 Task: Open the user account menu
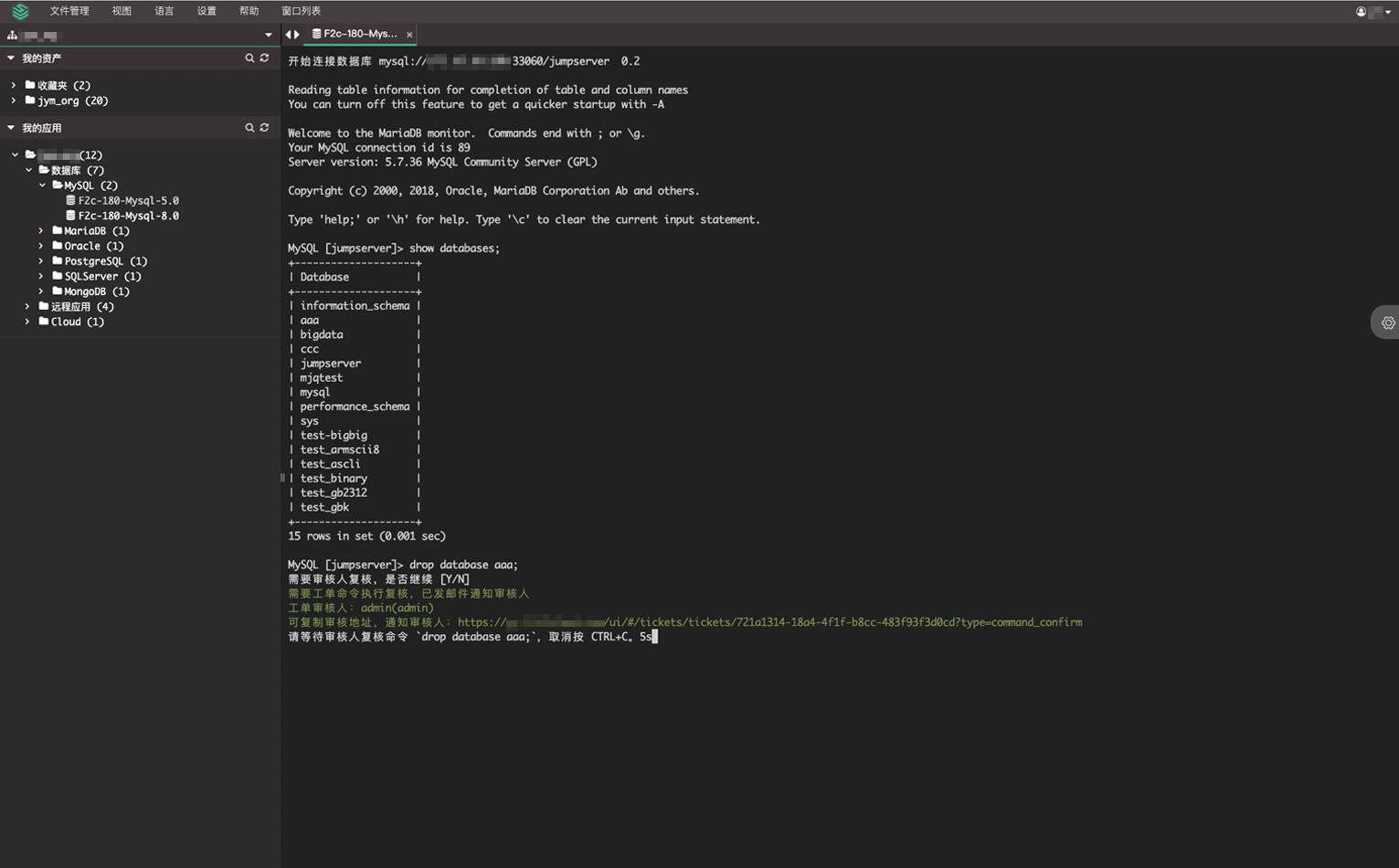tap(1361, 11)
